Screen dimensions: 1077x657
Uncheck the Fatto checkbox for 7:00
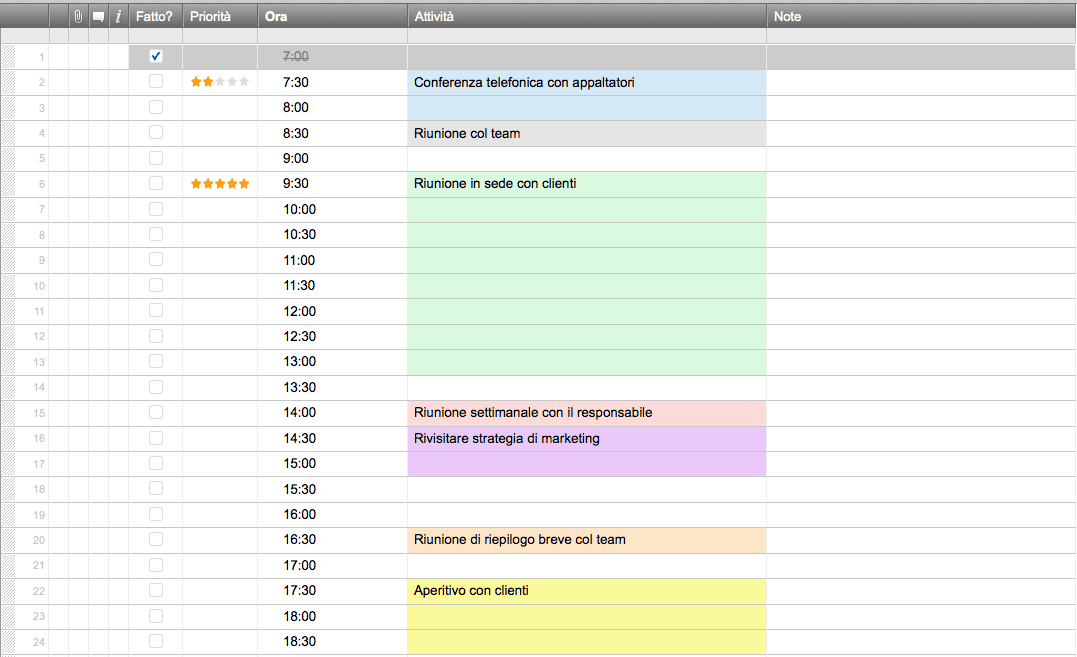[156, 56]
